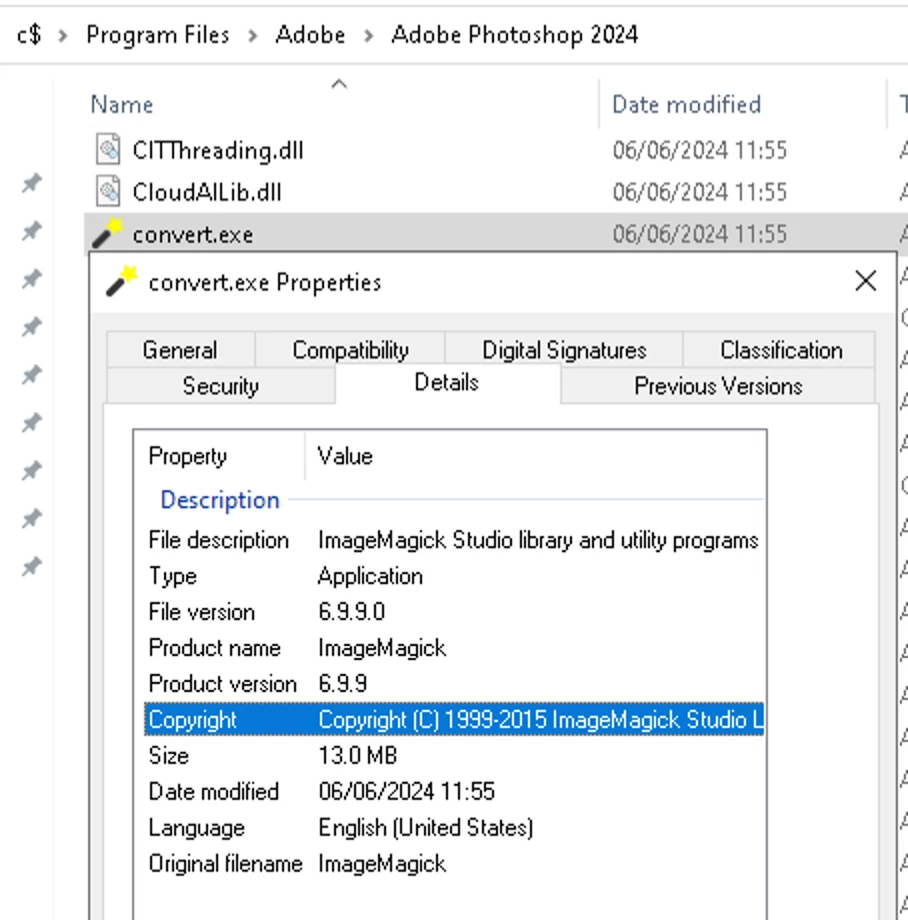The width and height of the screenshot is (908, 920).
Task: Select the Original filename row
Action: pyautogui.click(x=454, y=864)
